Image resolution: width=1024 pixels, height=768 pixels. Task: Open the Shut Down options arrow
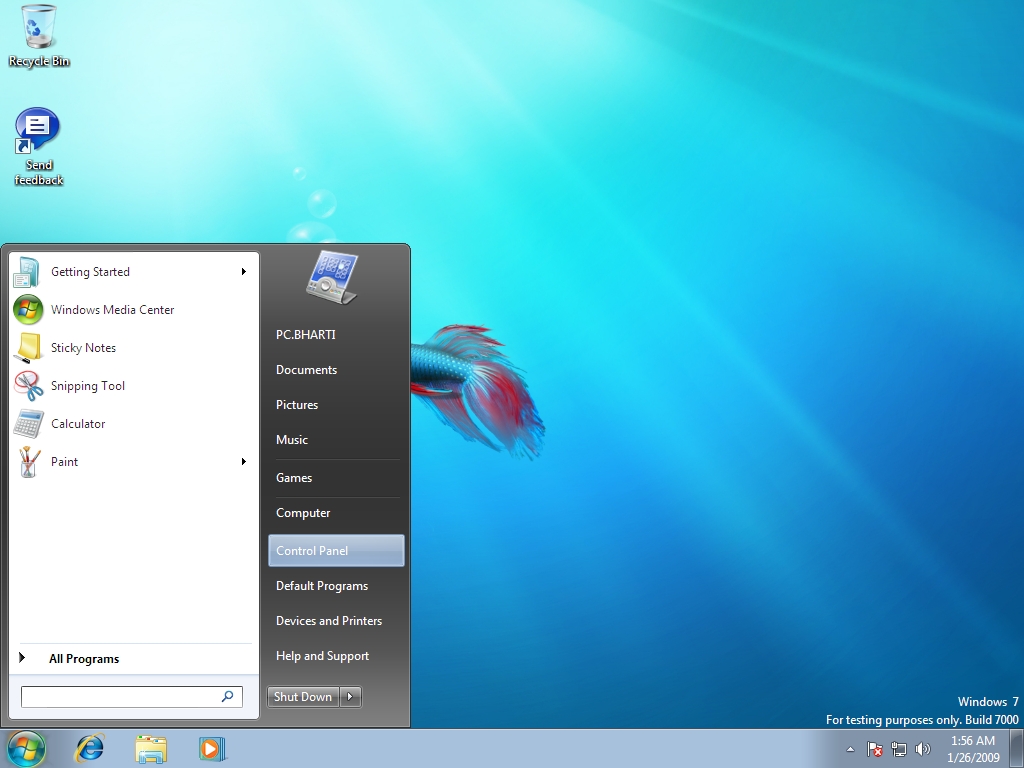(349, 696)
